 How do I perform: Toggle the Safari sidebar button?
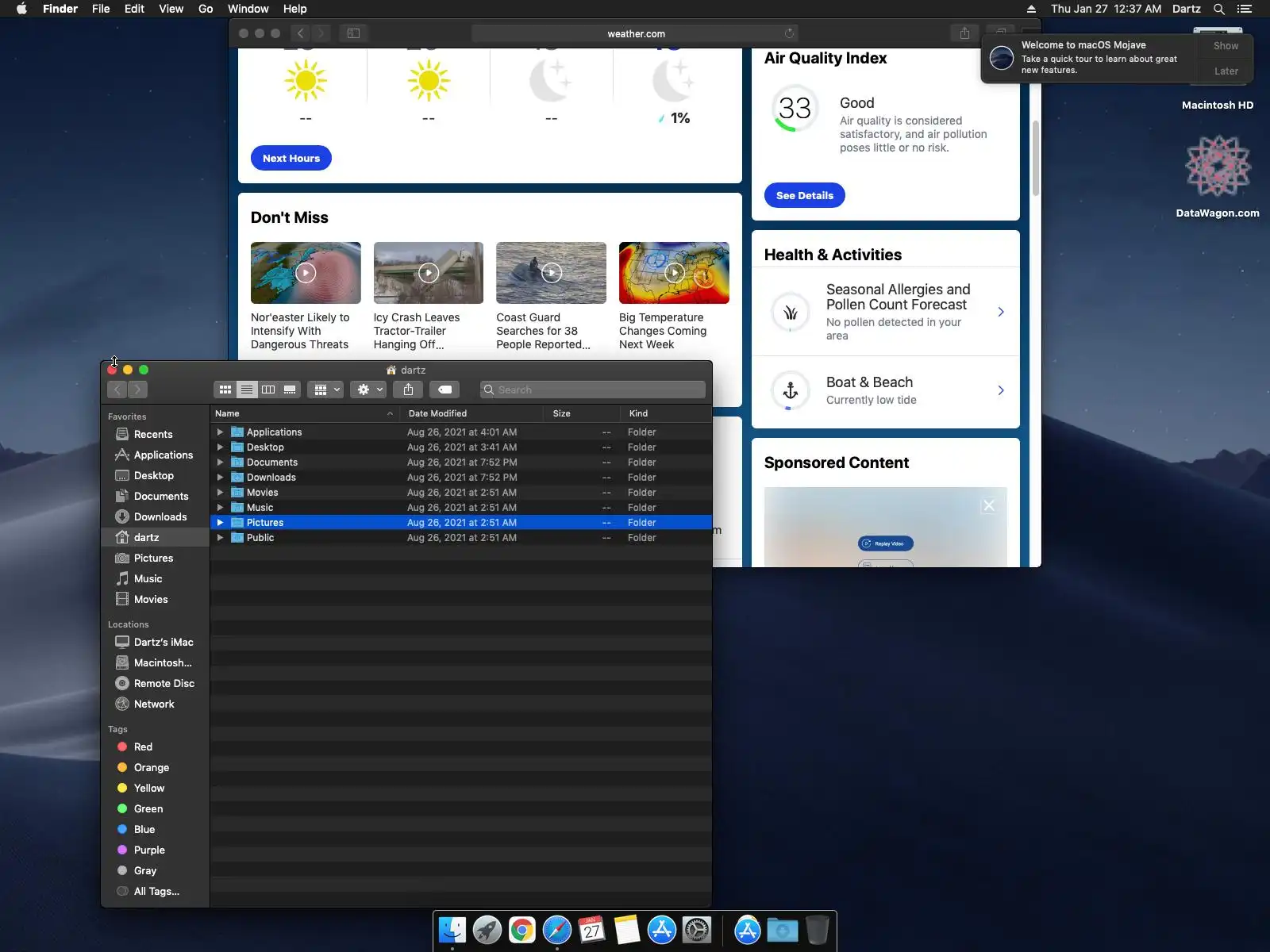[353, 33]
